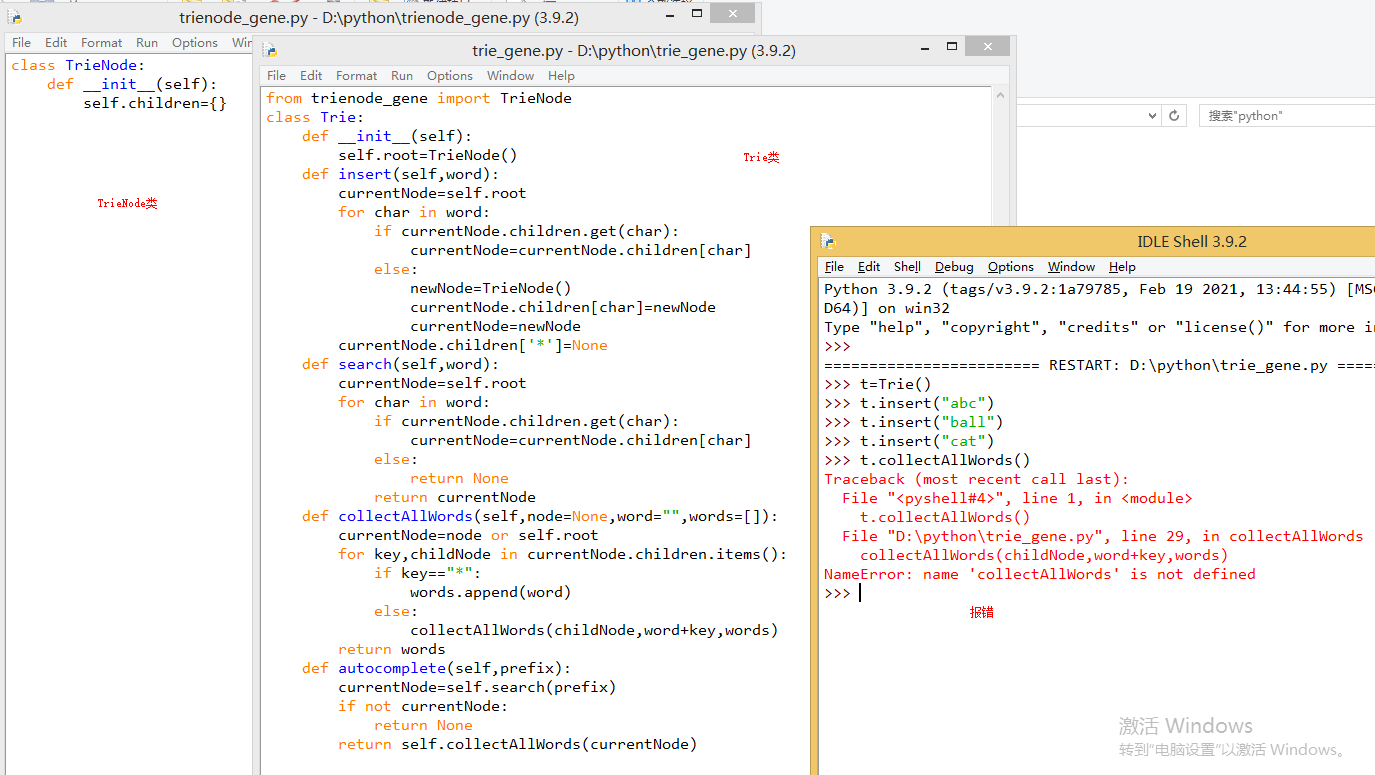Open Window menu in trie_gene.py window
1375x775 pixels.
[x=510, y=76]
